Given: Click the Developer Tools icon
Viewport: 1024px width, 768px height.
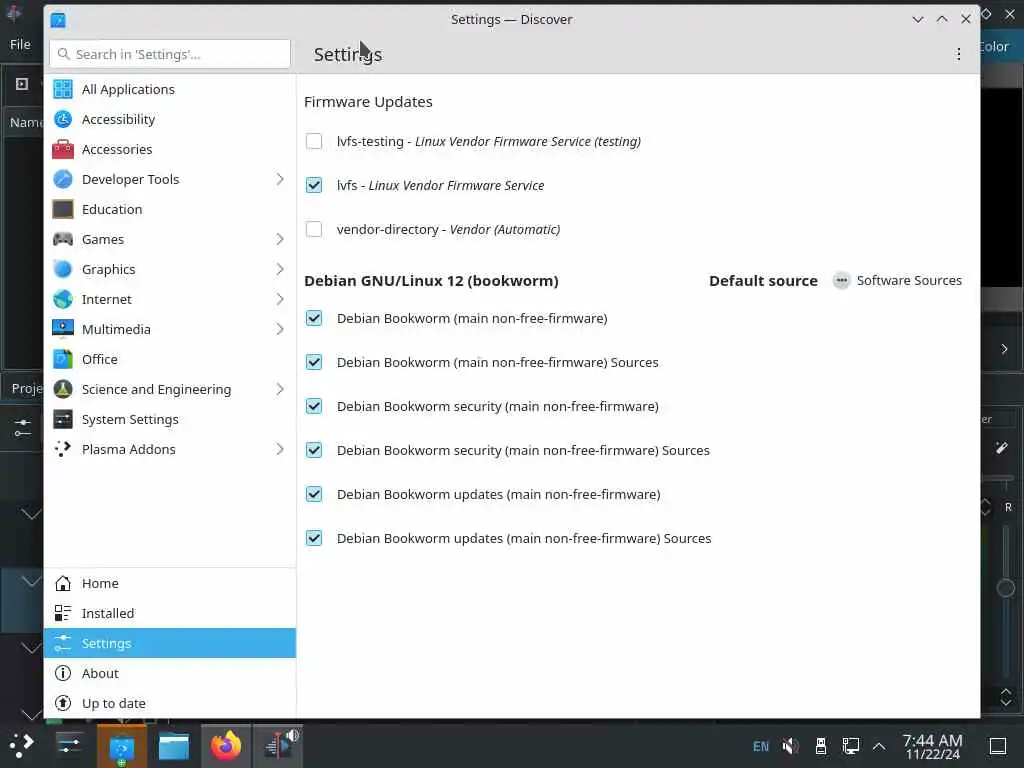Looking at the screenshot, I should [x=63, y=180].
